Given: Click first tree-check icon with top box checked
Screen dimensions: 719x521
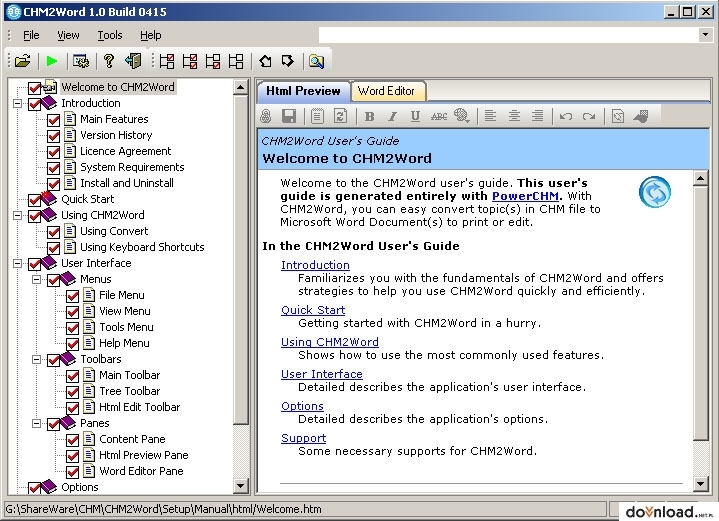Looking at the screenshot, I should [x=167, y=61].
